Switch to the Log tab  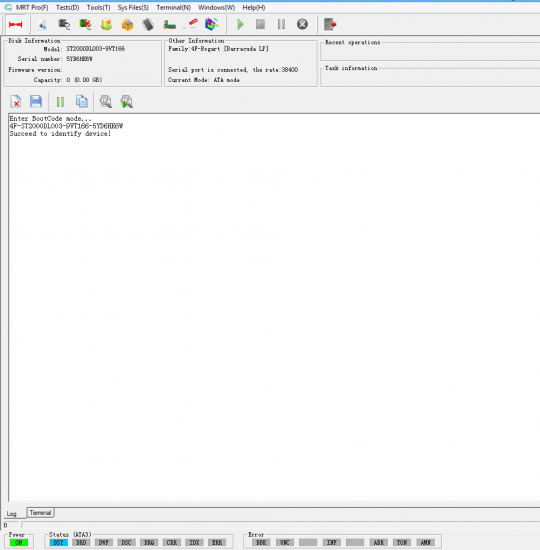point(12,514)
